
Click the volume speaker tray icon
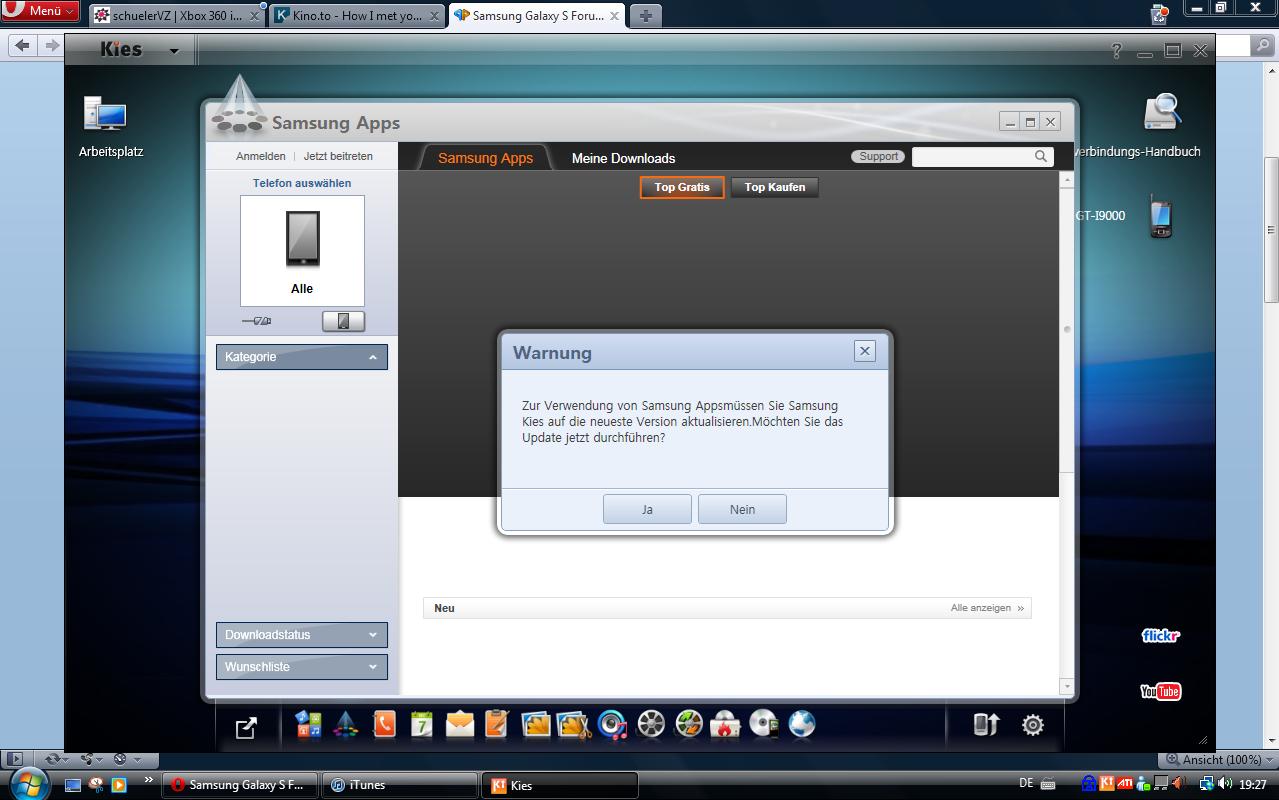point(1225,784)
